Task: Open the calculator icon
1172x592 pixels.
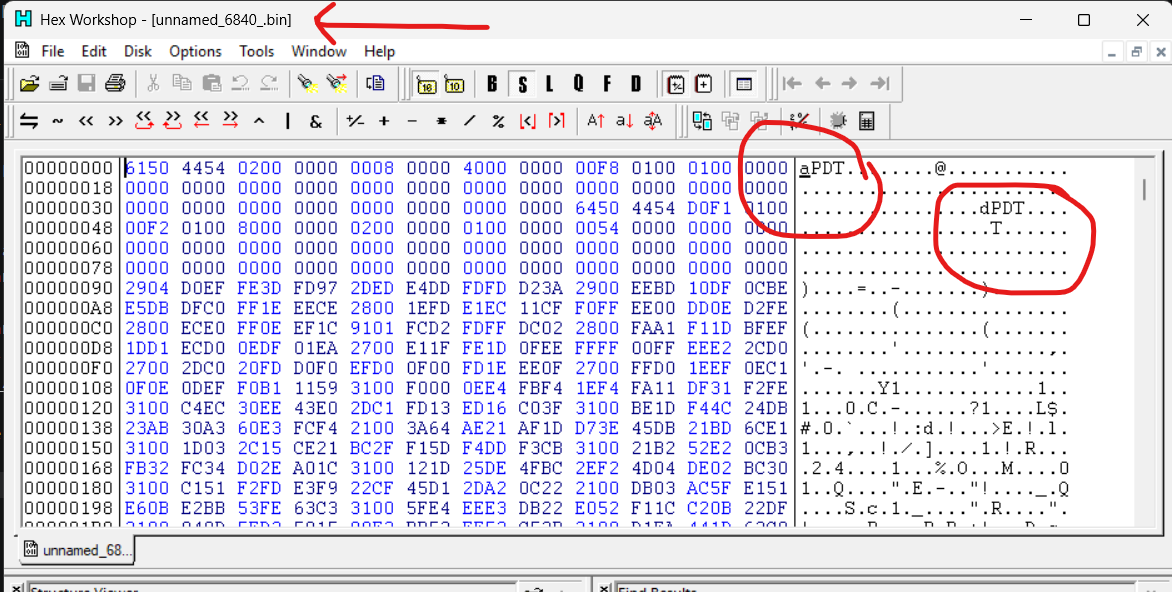Action: pos(866,120)
